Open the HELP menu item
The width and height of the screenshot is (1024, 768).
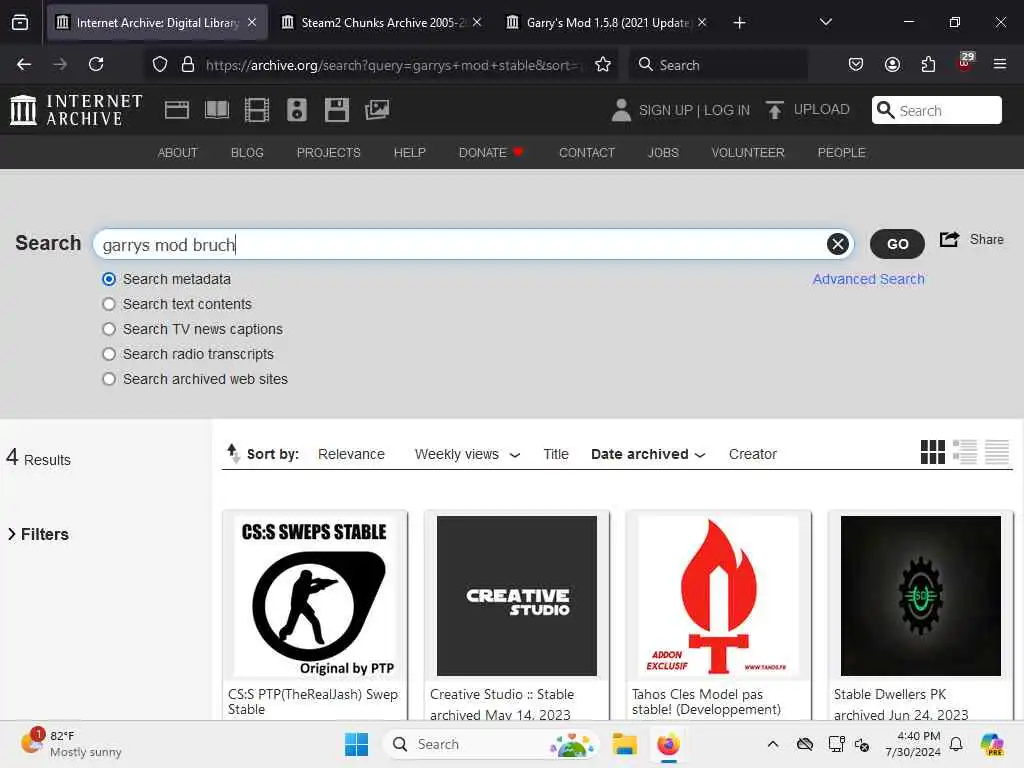[409, 153]
